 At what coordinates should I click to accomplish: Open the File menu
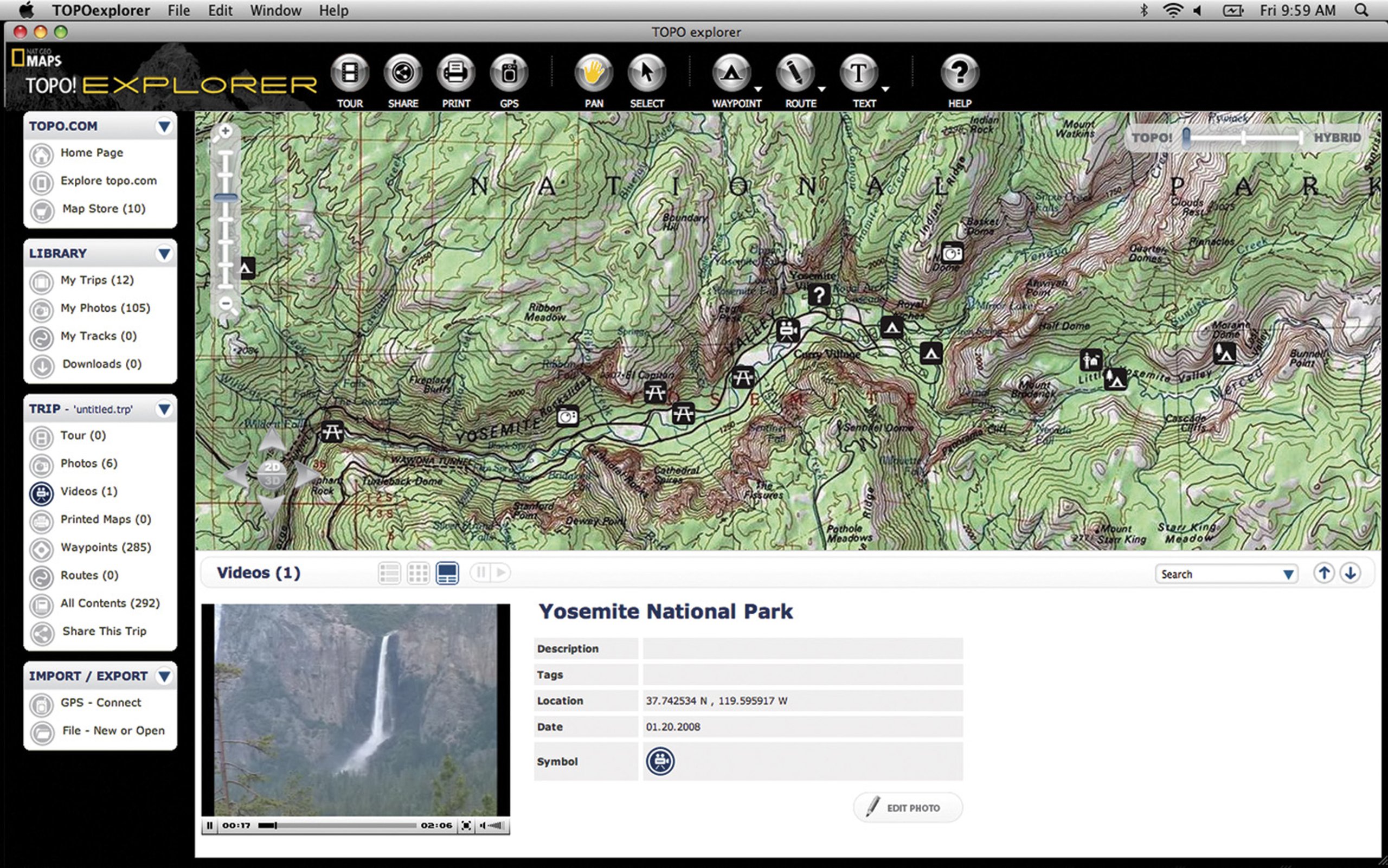click(x=178, y=10)
